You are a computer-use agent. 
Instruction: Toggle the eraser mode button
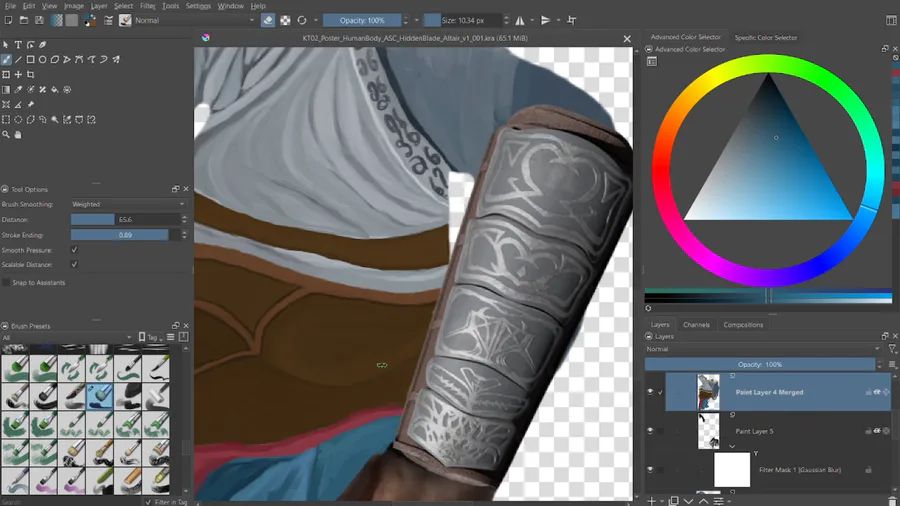coord(268,20)
